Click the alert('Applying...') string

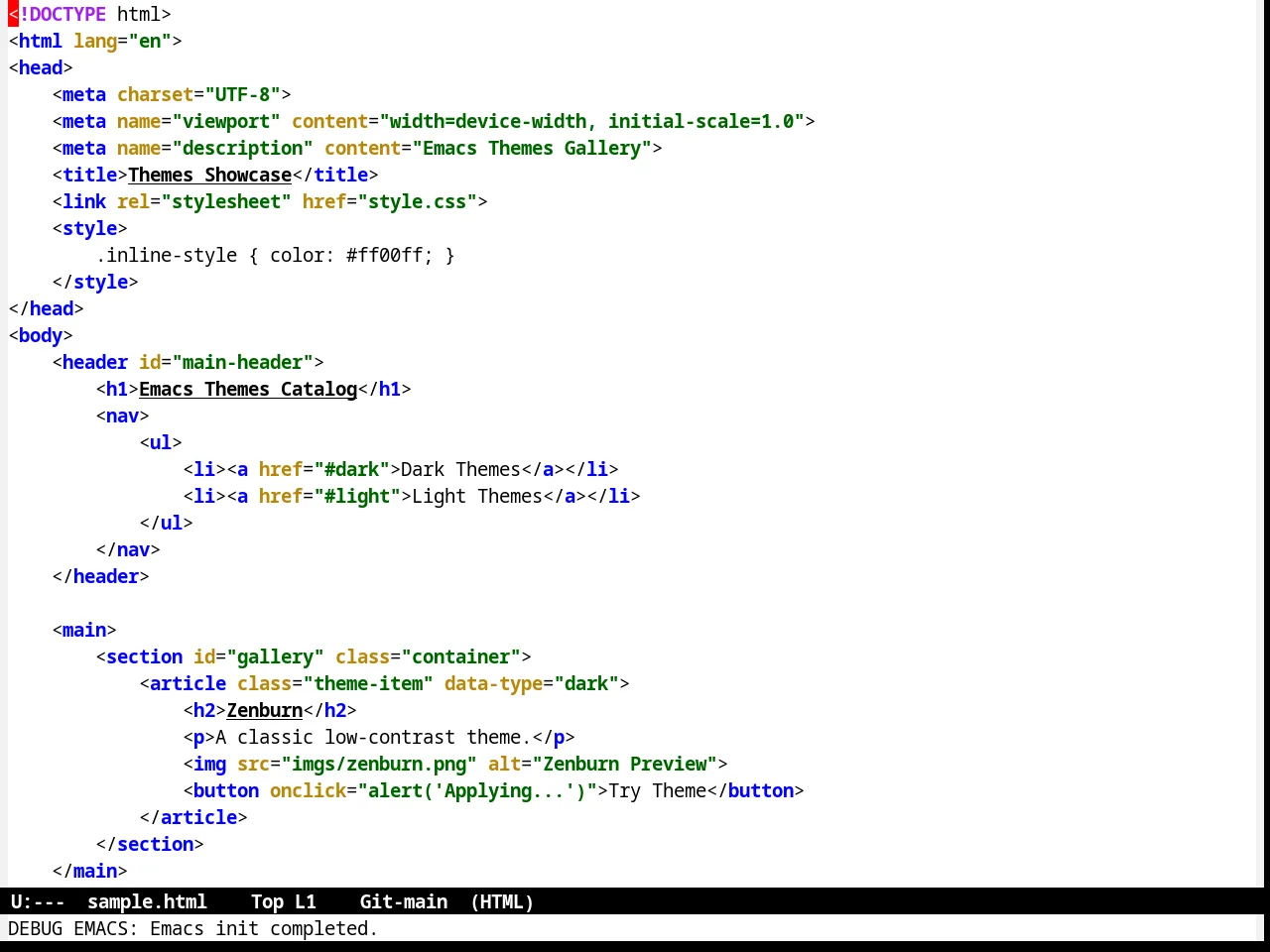click(477, 790)
